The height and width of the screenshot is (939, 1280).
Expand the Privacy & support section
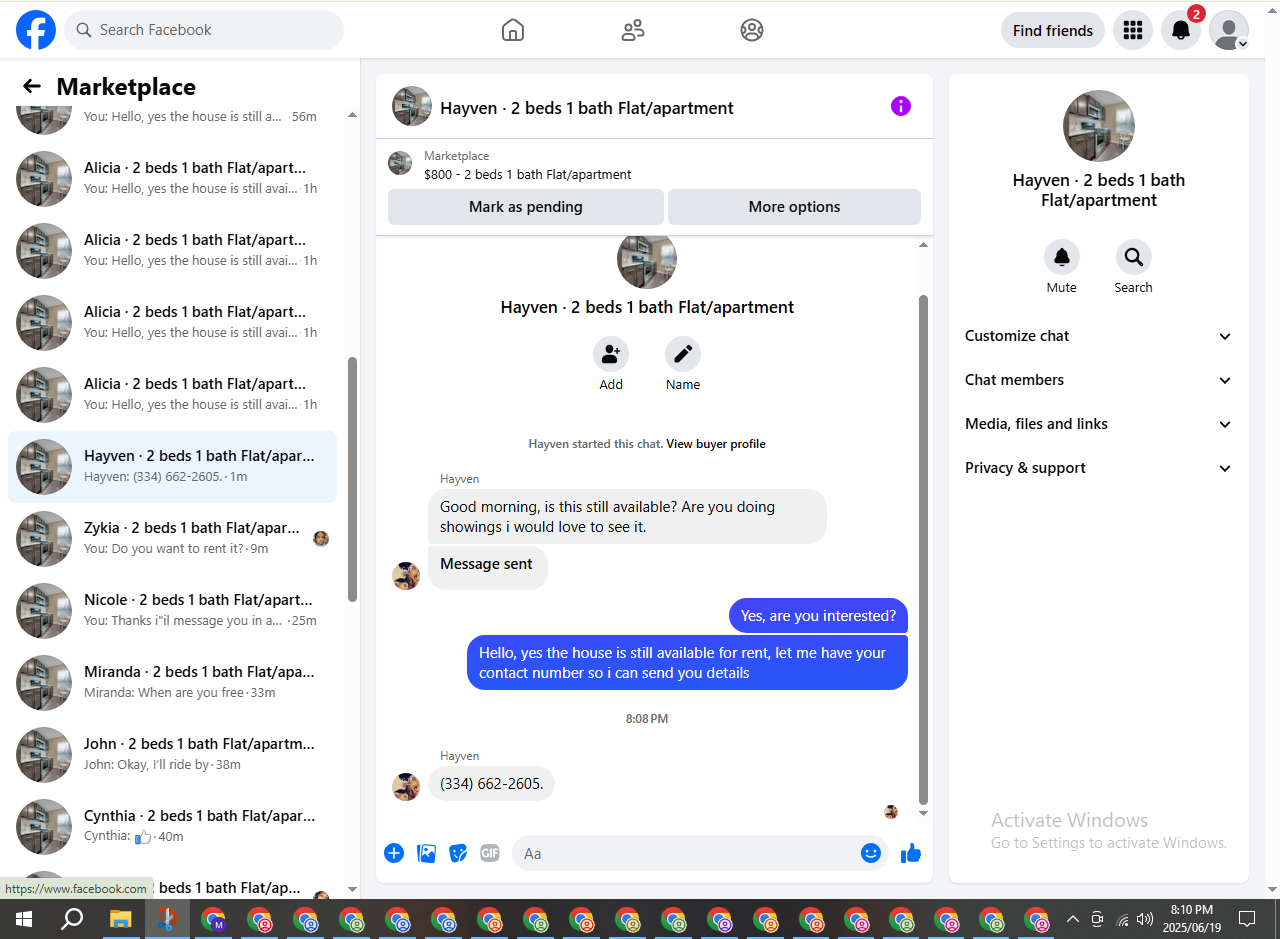1099,468
